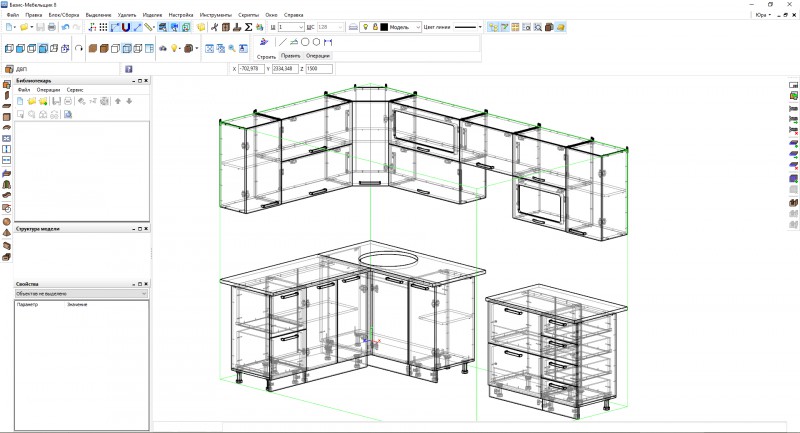Screen dimensions: 800x433
Task: Undo the last action
Action: tap(65, 27)
